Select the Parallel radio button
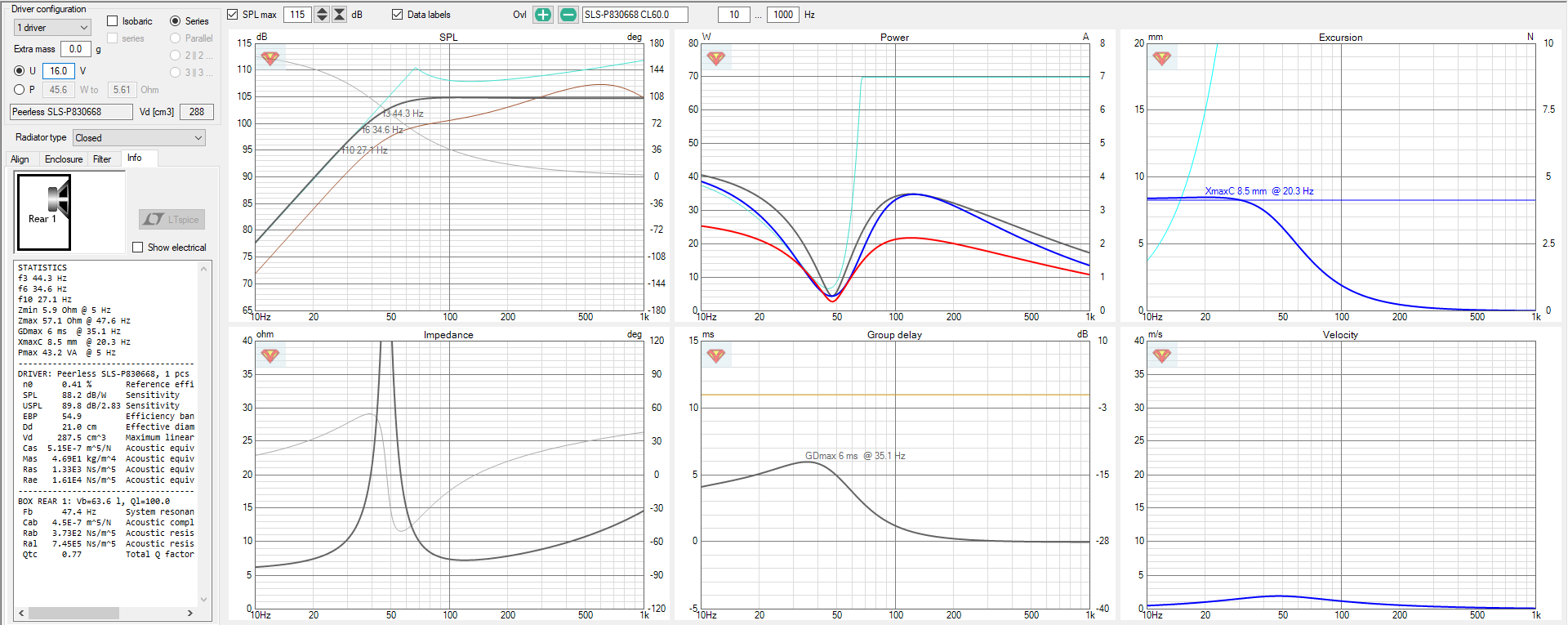This screenshot has height=625, width=1568. click(x=175, y=38)
